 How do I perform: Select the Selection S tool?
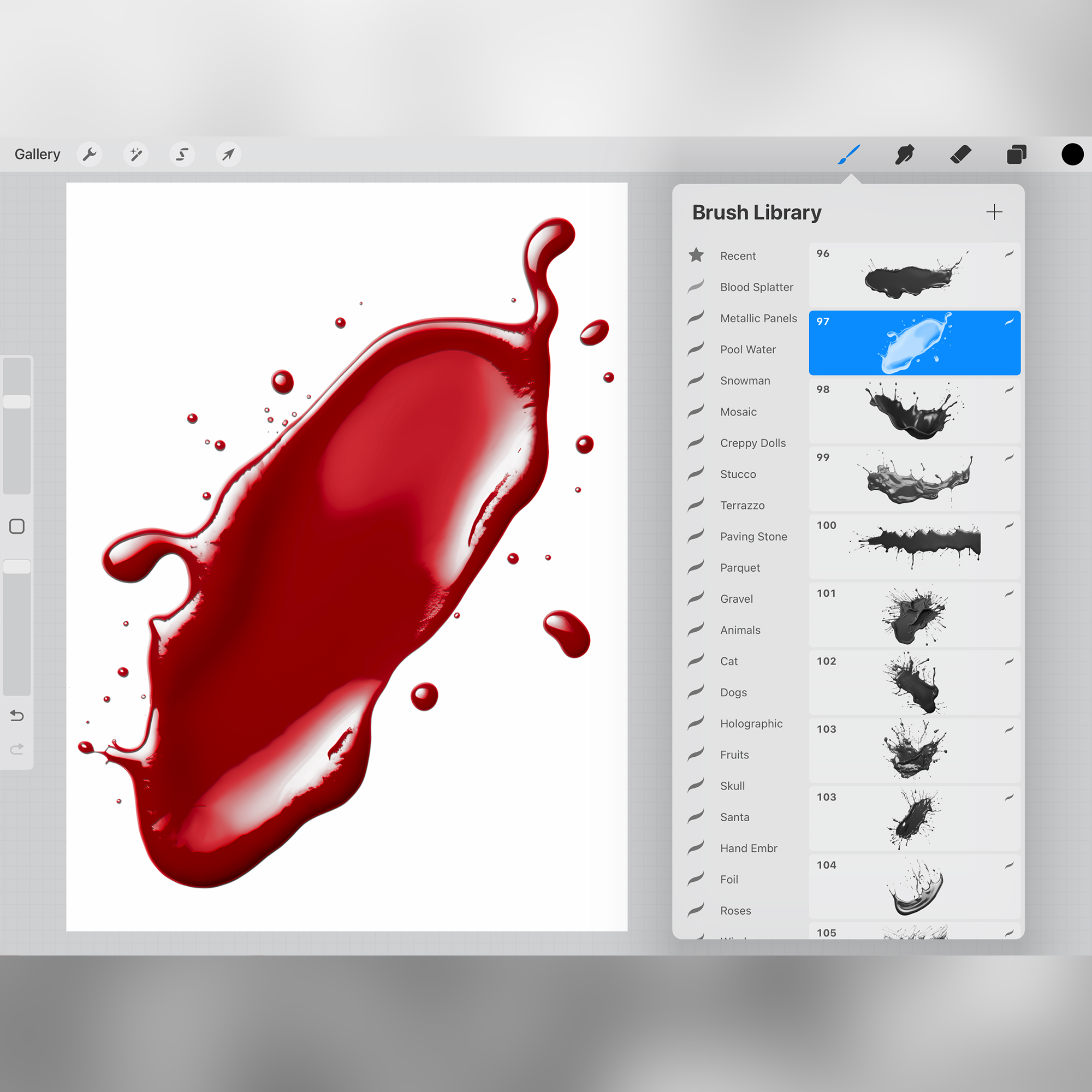coord(182,155)
